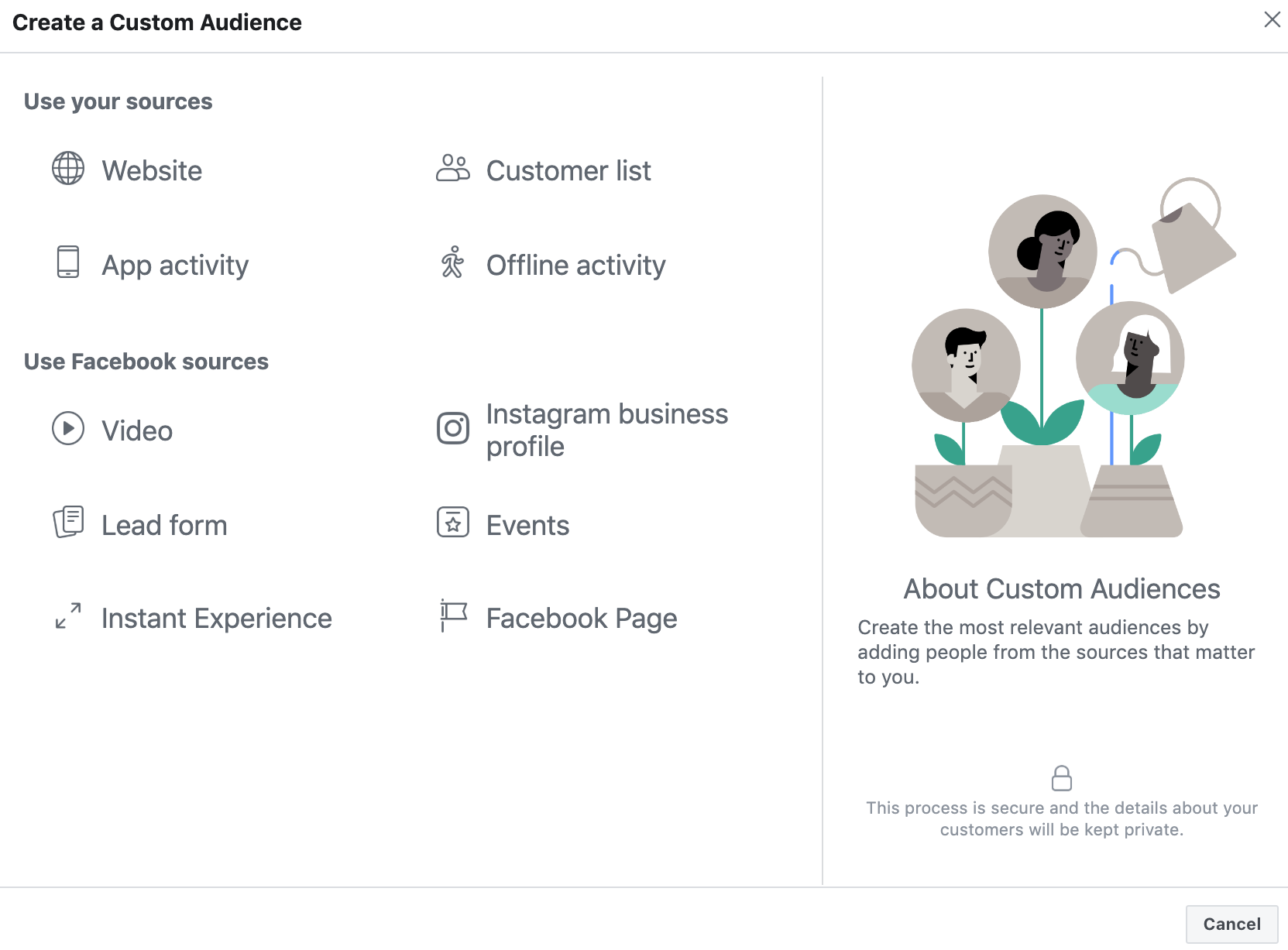Select the Offline activity source option
The height and width of the screenshot is (950, 1288).
point(575,264)
